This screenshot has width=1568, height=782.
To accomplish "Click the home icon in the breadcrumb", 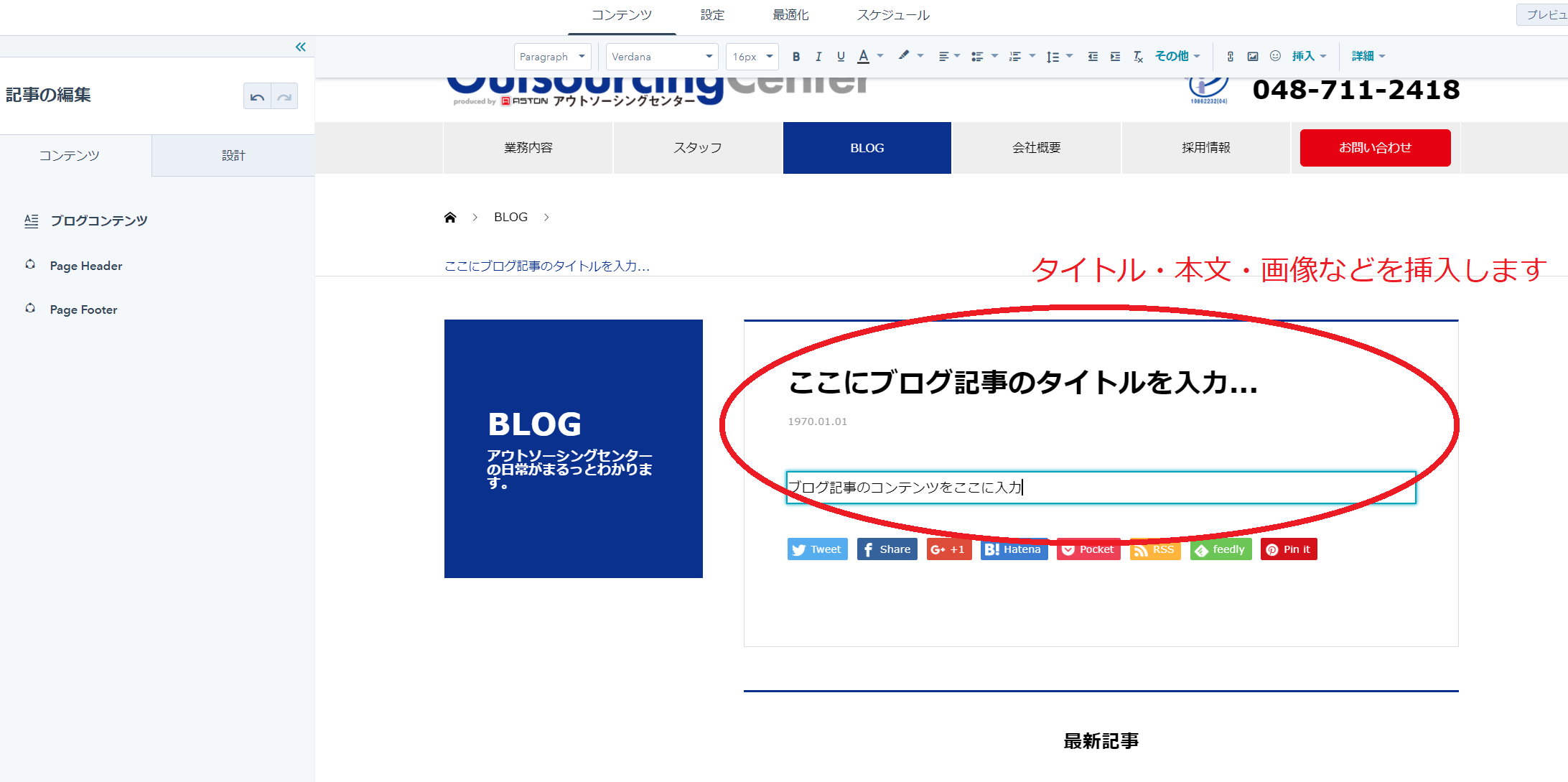I will [x=450, y=217].
